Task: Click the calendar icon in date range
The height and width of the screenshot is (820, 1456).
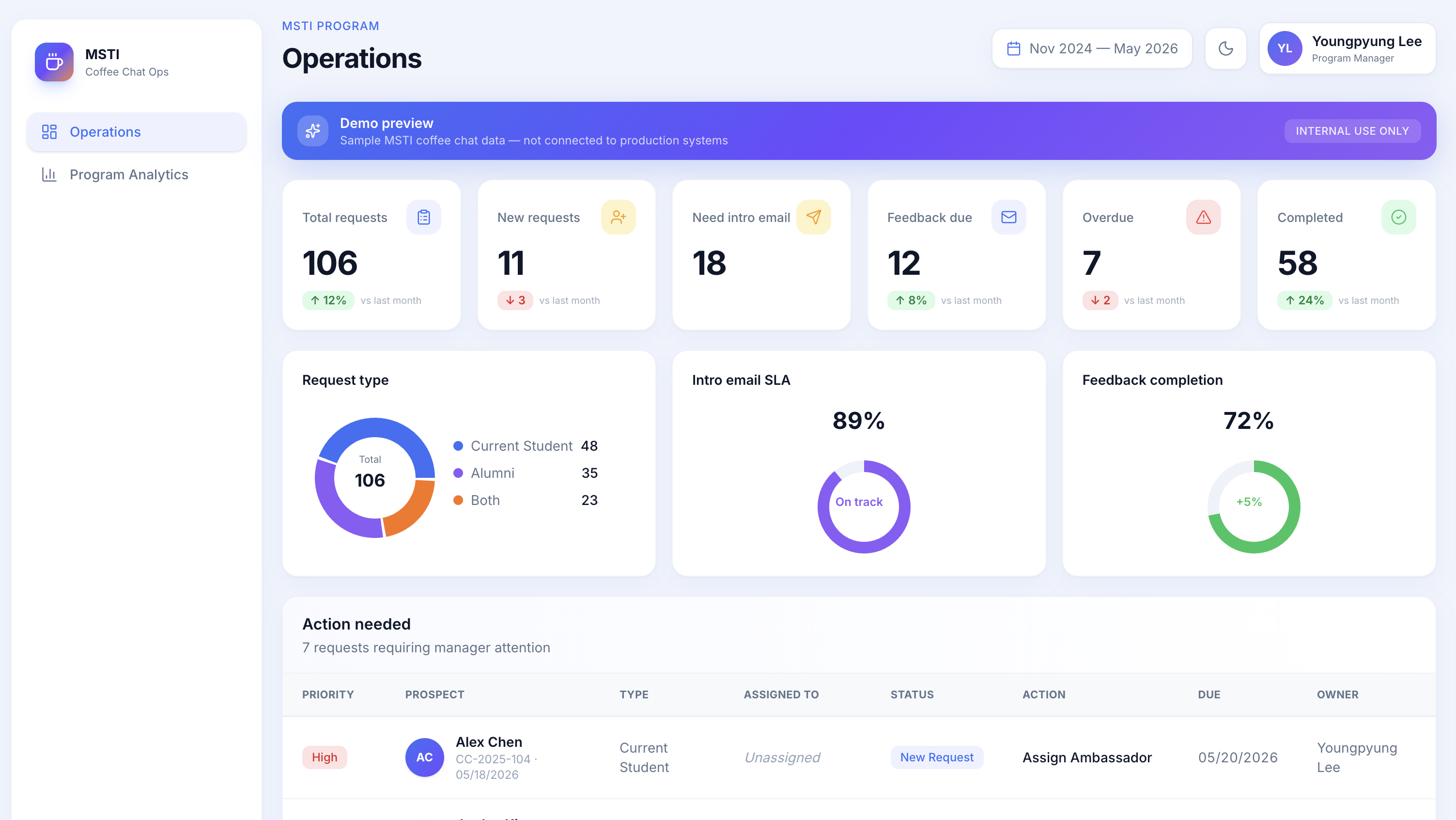Action: (x=1013, y=48)
